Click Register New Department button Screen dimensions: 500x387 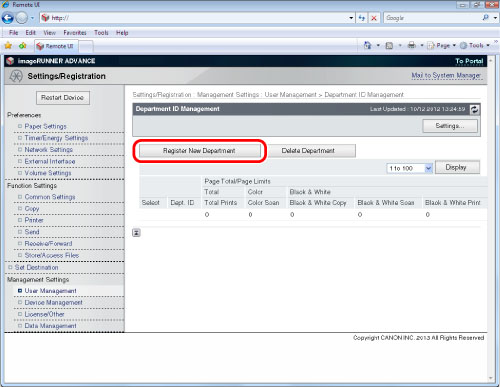tap(200, 151)
